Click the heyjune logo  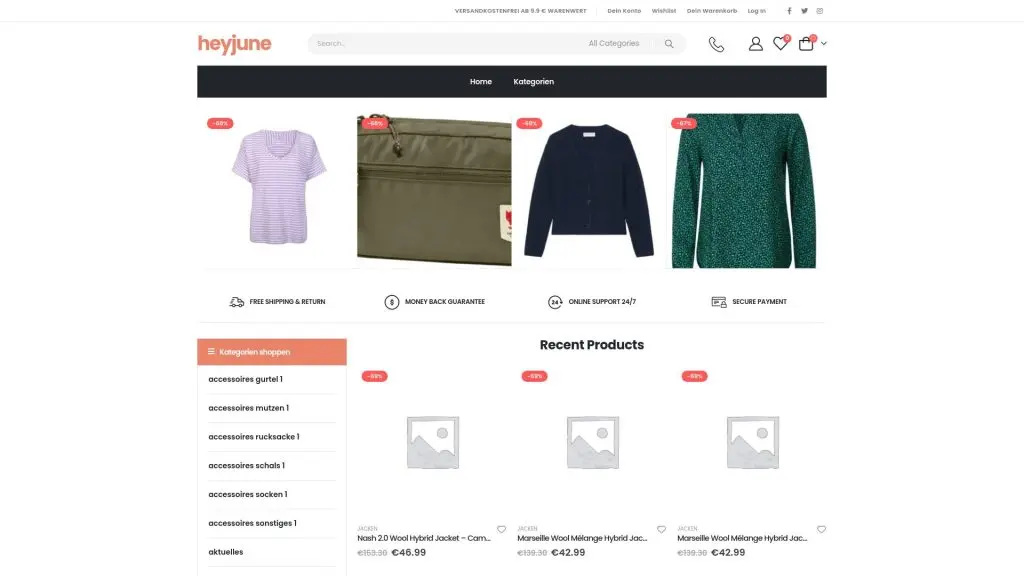[234, 44]
